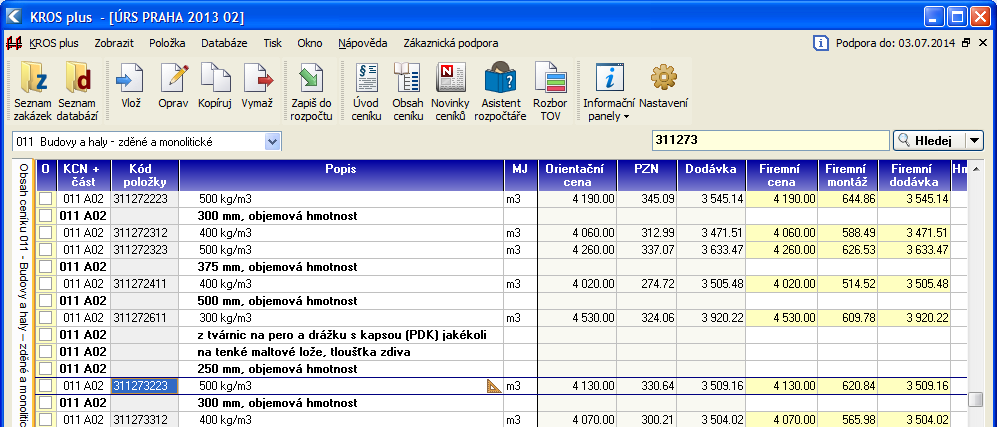Image resolution: width=997 pixels, height=427 pixels.
Task: Click the red KROS menu bar icon
Action: click(14, 44)
